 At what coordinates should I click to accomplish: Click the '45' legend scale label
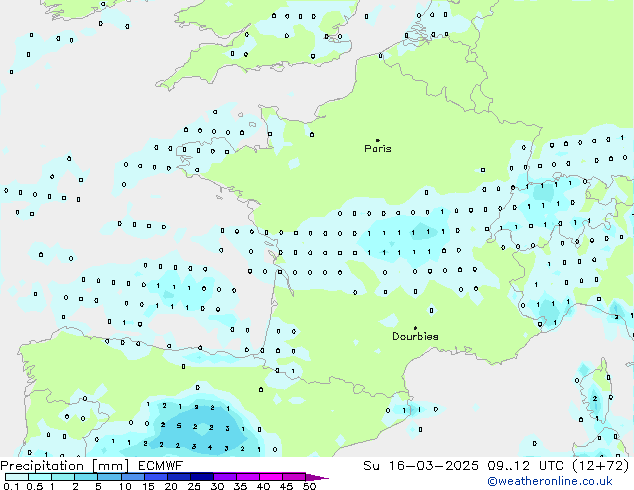pyautogui.click(x=286, y=486)
